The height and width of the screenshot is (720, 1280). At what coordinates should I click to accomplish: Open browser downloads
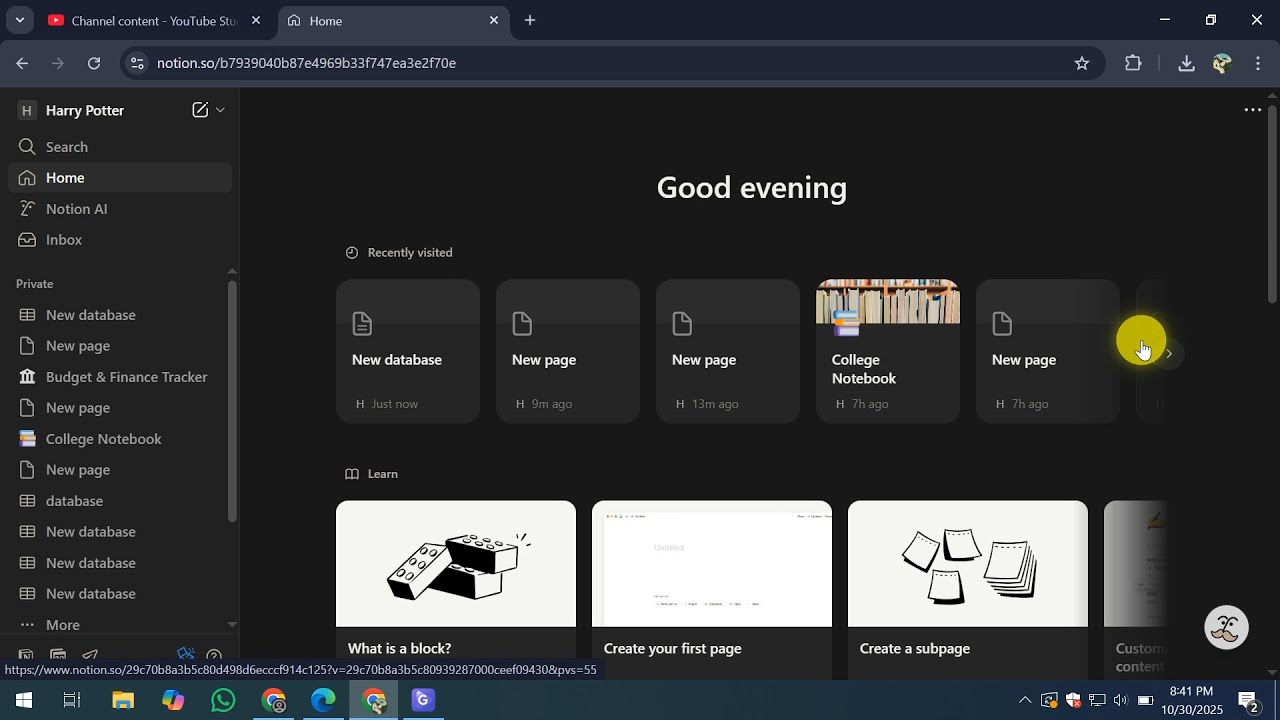pyautogui.click(x=1186, y=63)
